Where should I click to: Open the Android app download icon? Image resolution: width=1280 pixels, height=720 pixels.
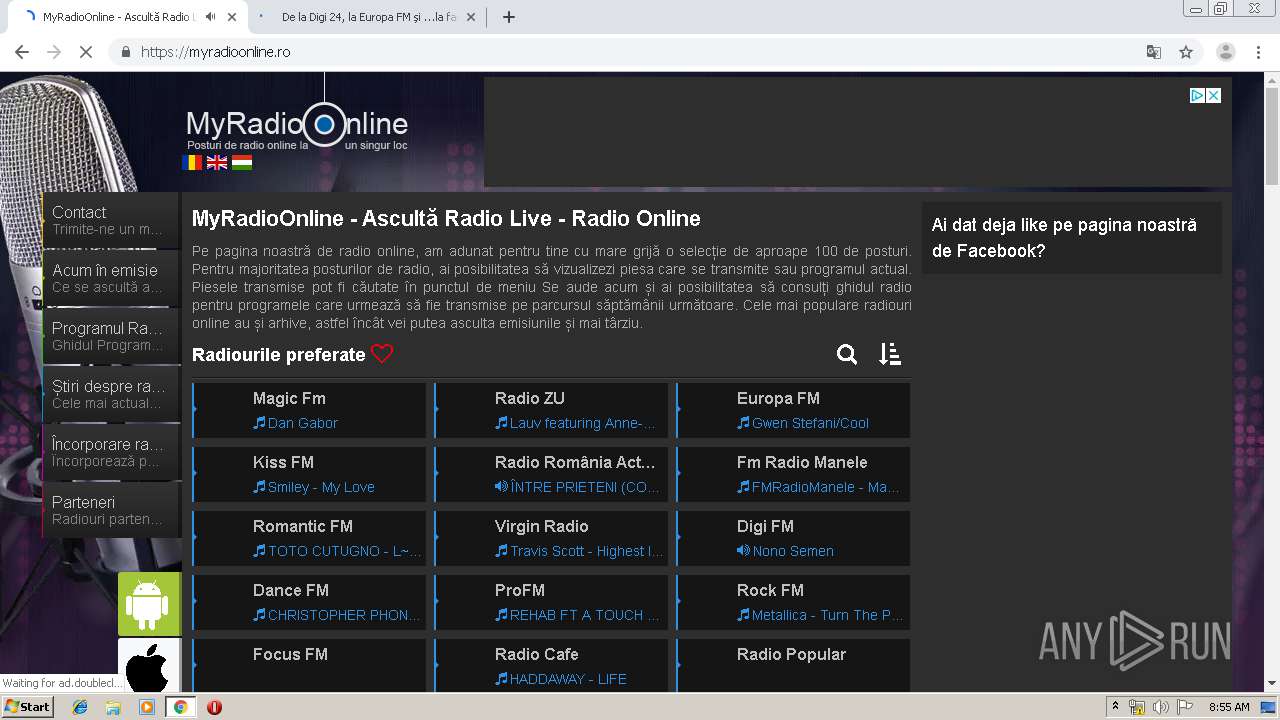pos(149,604)
